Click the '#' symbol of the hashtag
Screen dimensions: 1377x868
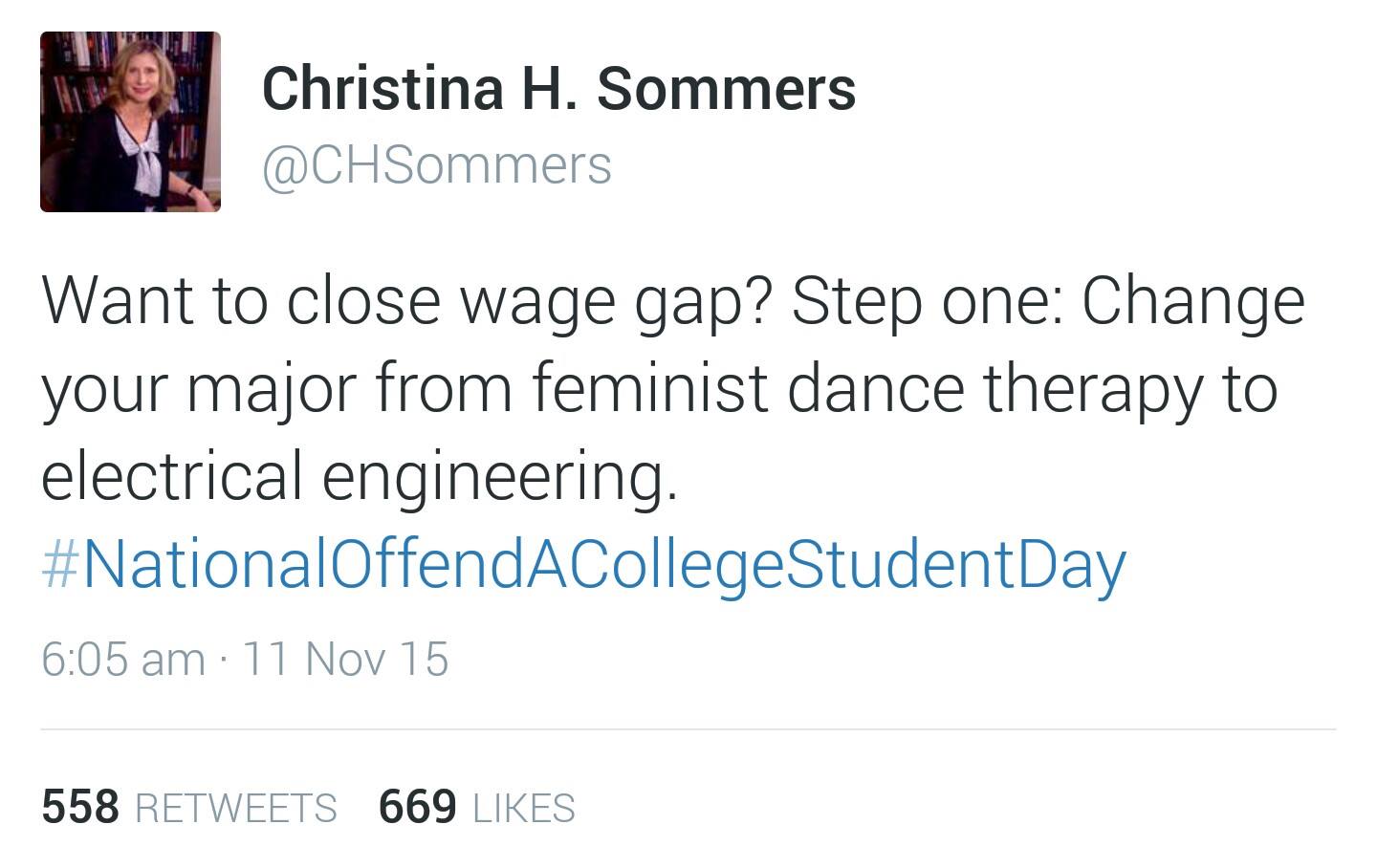point(59,564)
